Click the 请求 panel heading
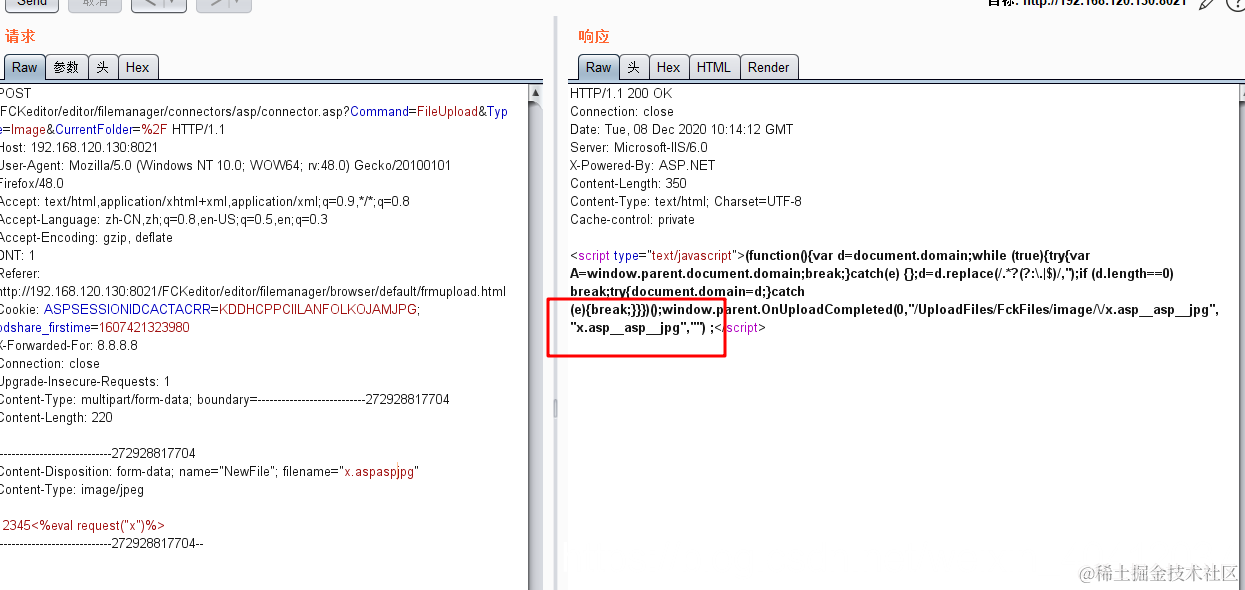The width and height of the screenshot is (1245, 590). pyautogui.click(x=20, y=36)
